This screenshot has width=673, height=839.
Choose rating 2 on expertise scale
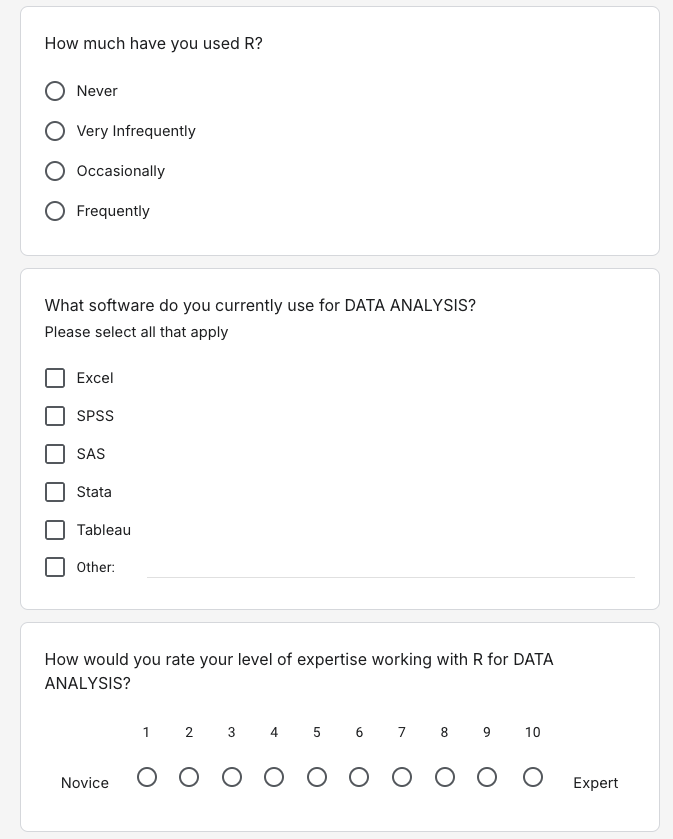(189, 777)
